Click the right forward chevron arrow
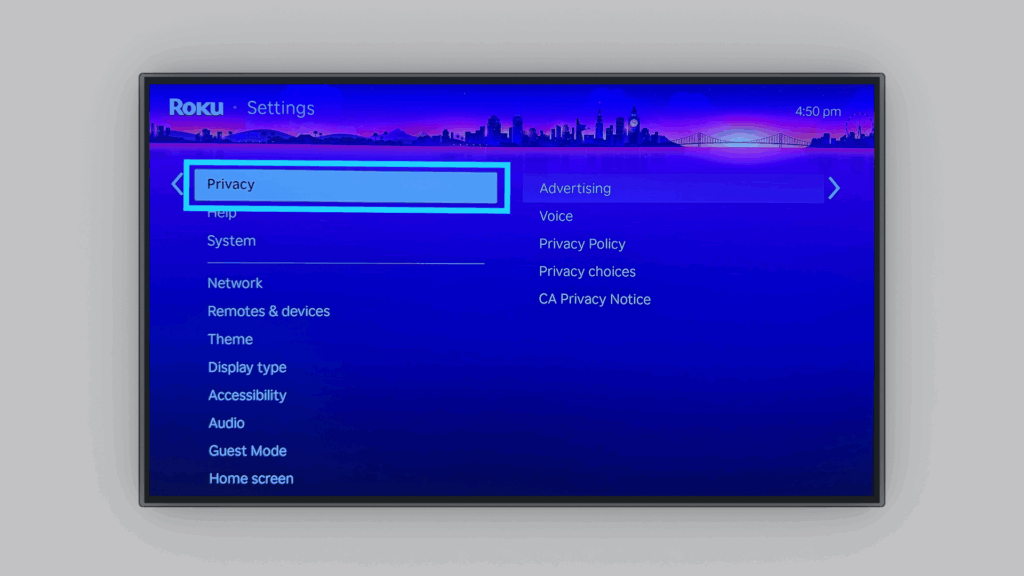1024x576 pixels. pyautogui.click(x=834, y=188)
